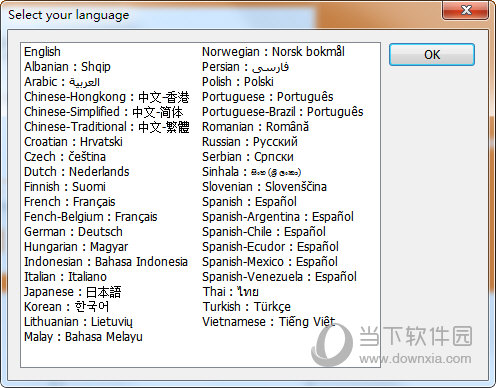Pick French : Français entry
Image resolution: width=496 pixels, height=388 pixels.
click(x=70, y=202)
